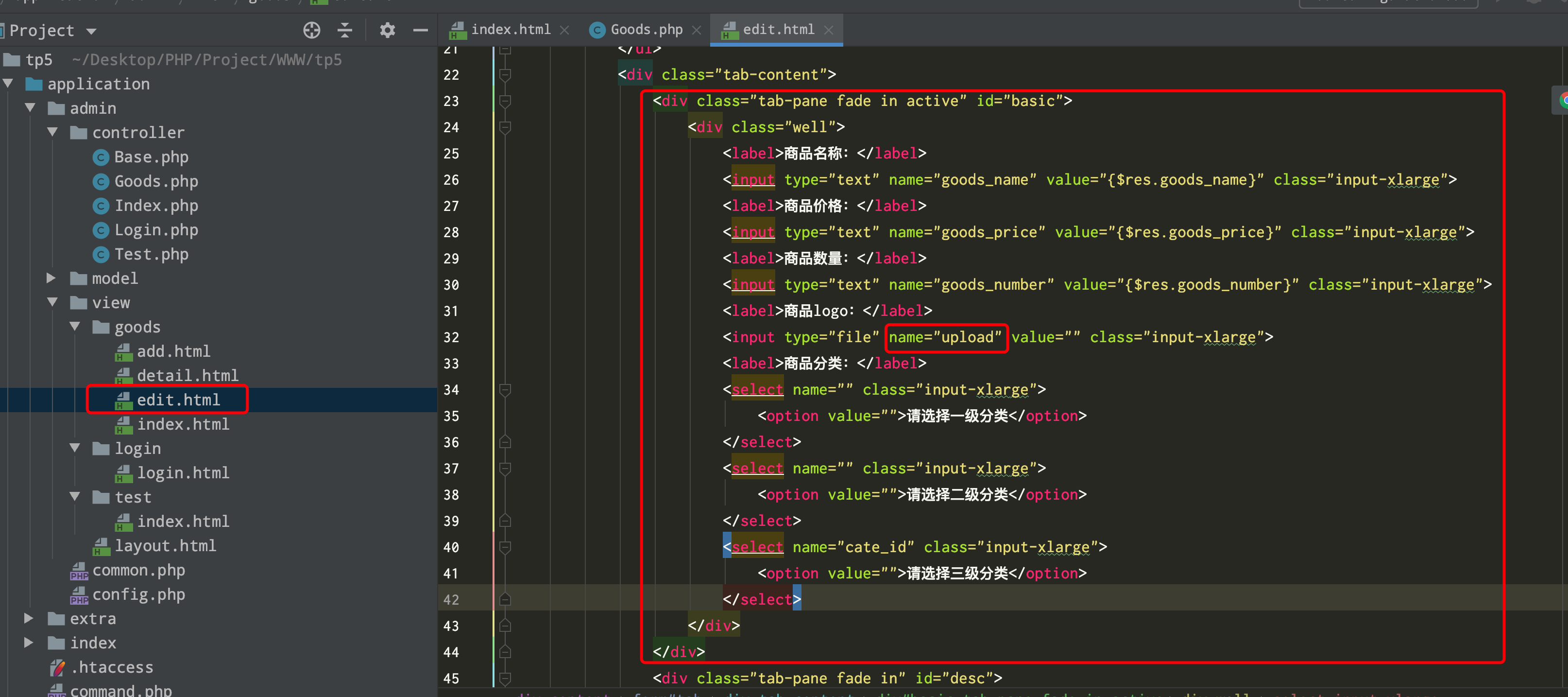
Task: Open Base.php in the project tree
Action: tap(151, 157)
